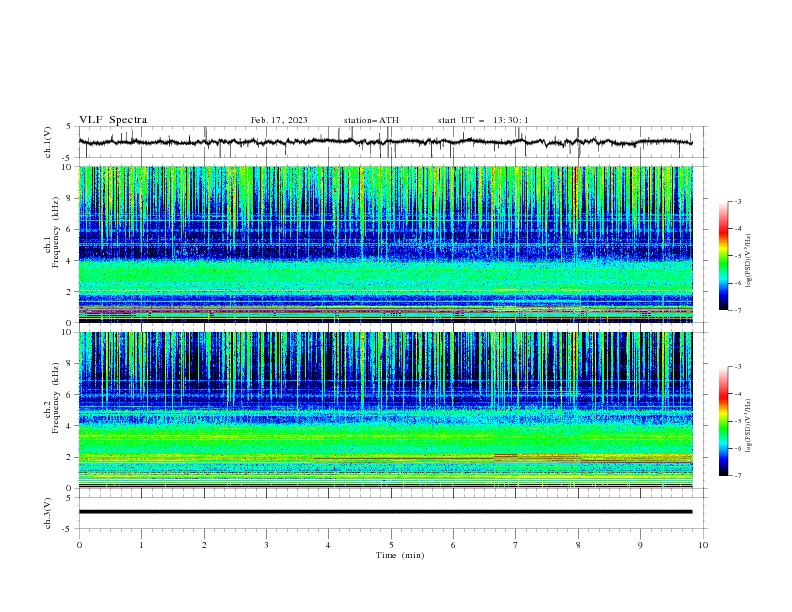Click the "-7" label on the ch.2 color bar
Screen dimensions: 792x612
[737, 476]
